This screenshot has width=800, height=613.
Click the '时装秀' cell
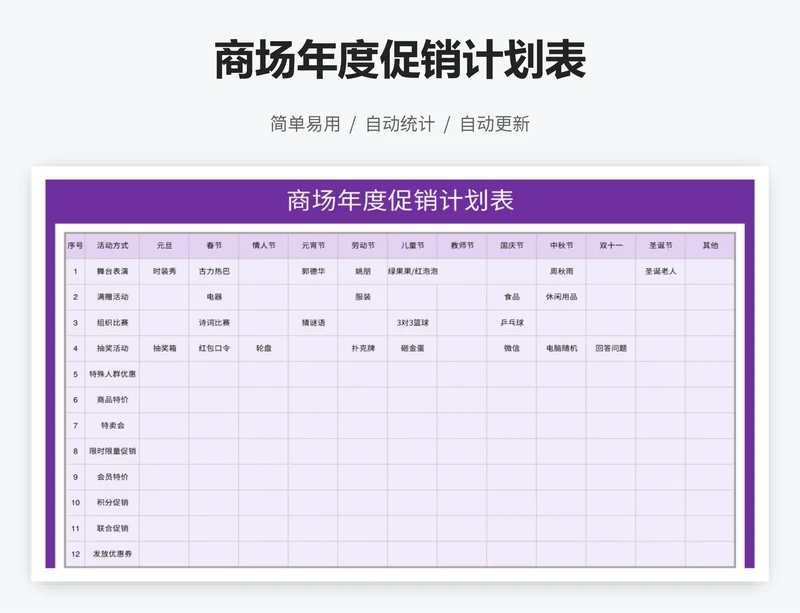click(164, 272)
